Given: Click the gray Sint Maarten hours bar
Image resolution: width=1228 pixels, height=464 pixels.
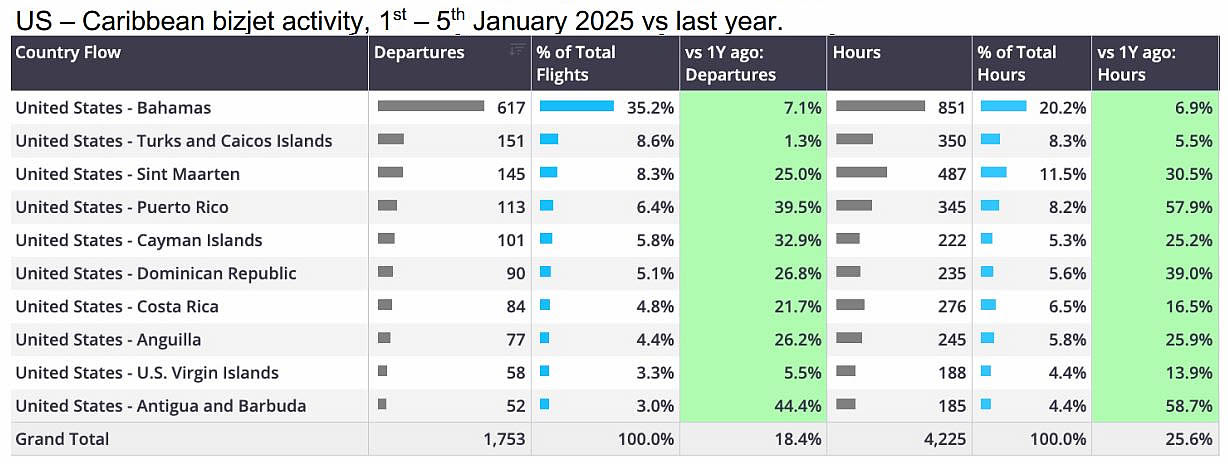Looking at the screenshot, I should point(861,172).
